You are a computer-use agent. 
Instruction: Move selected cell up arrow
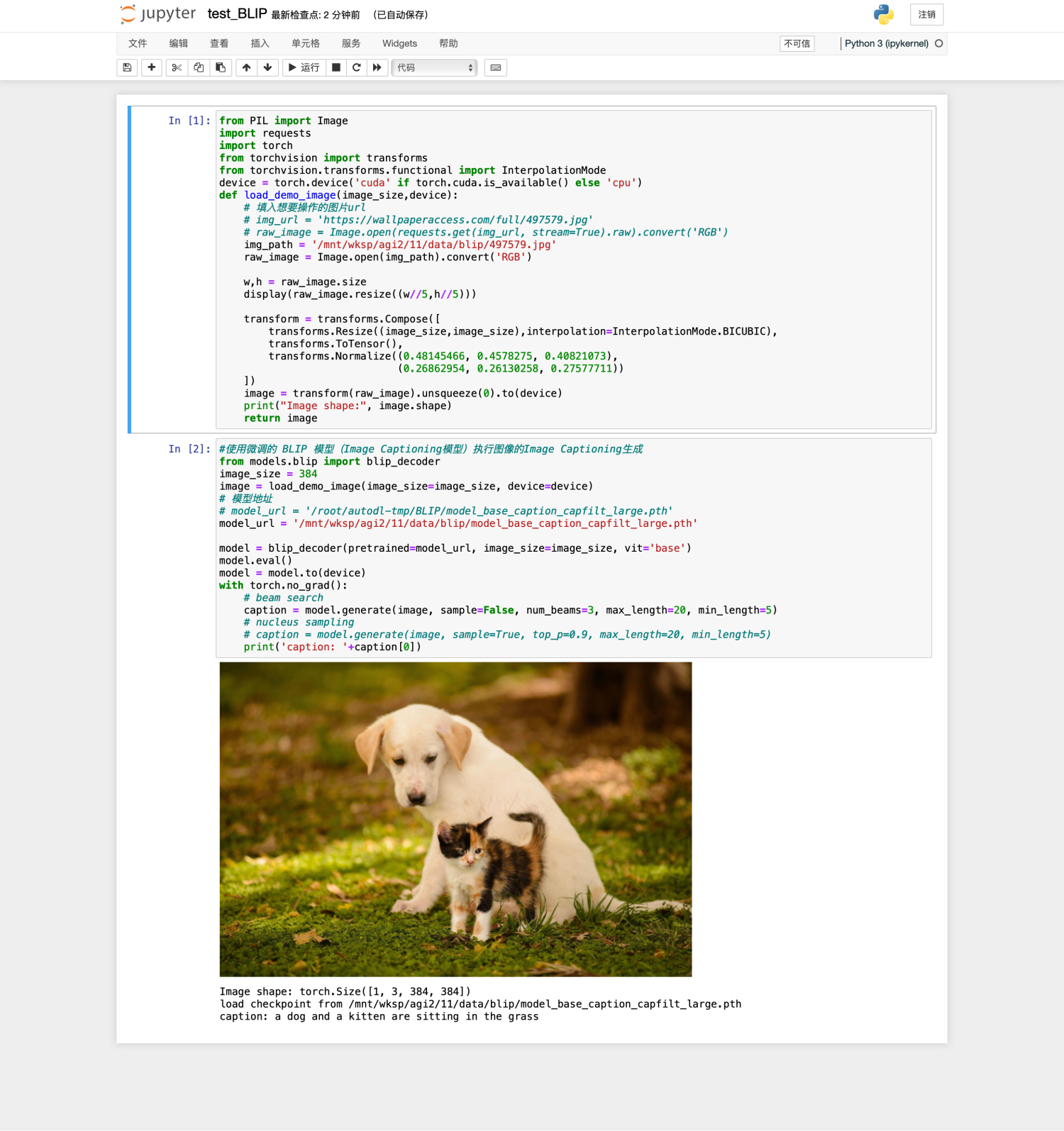[x=246, y=67]
